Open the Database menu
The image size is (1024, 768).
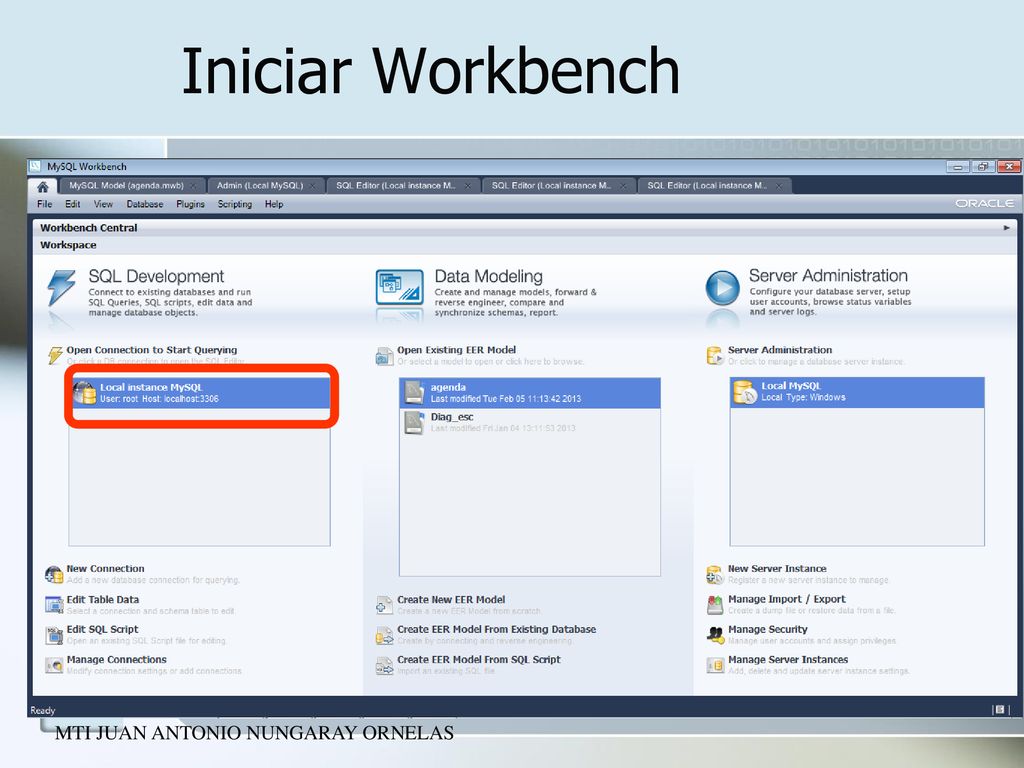click(145, 204)
